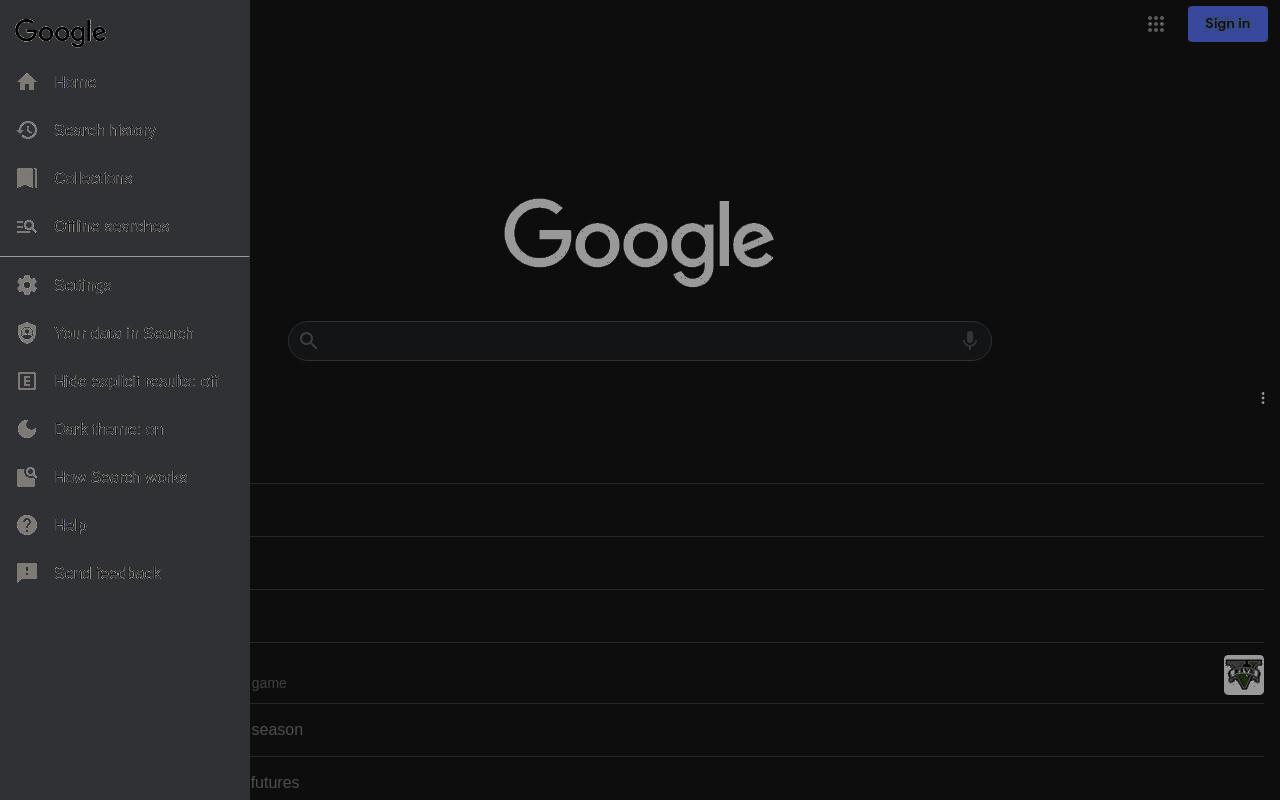Open the Your data in Search shield icon
Screen dimensions: 1280x800
tap(27, 333)
